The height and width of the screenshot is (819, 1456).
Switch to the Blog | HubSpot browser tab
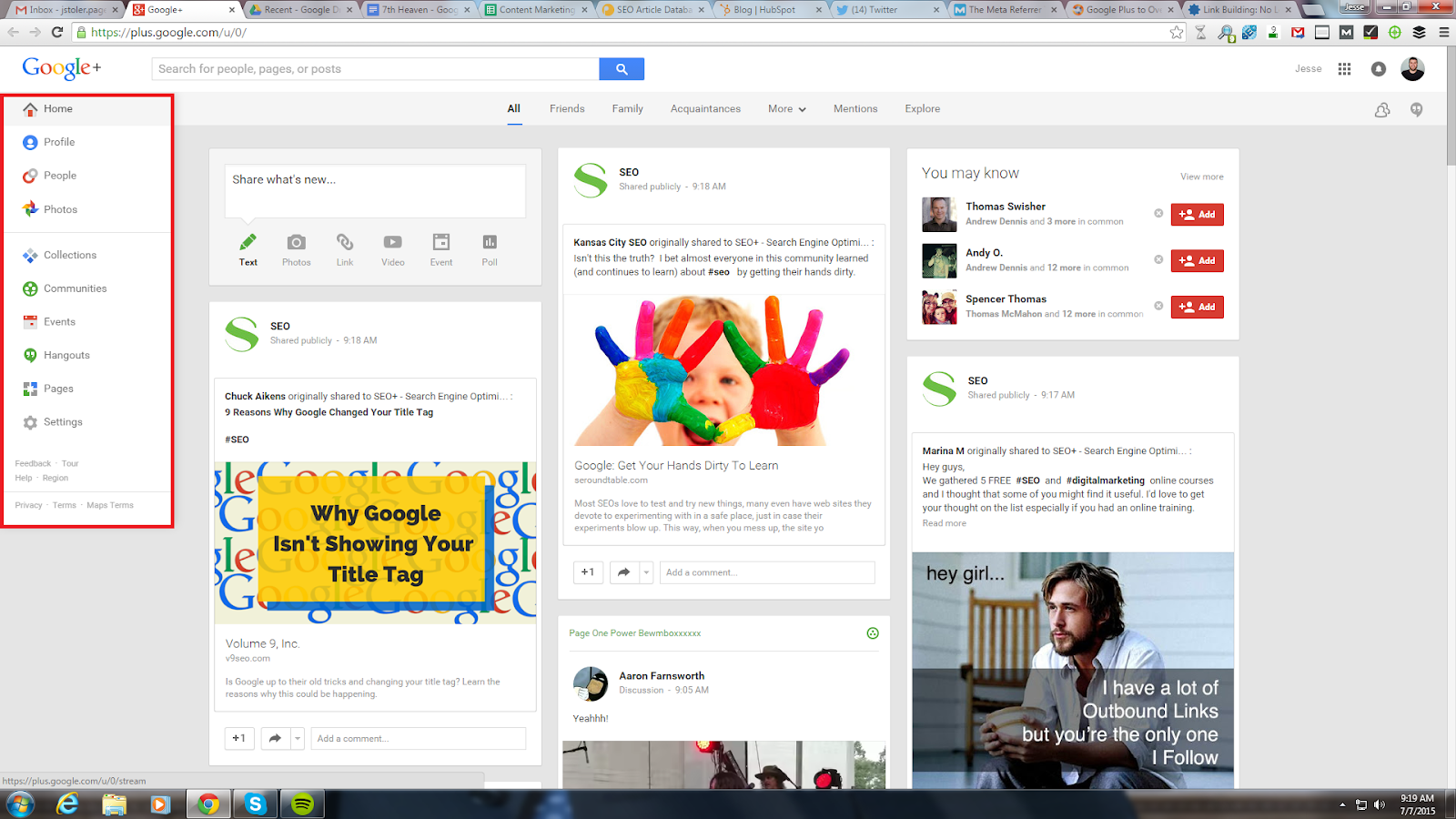click(770, 10)
